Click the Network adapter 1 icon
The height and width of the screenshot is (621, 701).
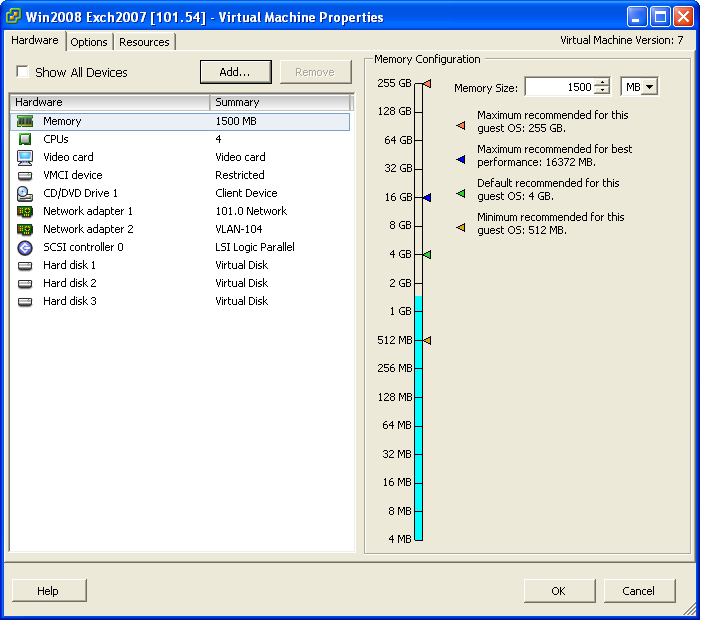[25, 211]
